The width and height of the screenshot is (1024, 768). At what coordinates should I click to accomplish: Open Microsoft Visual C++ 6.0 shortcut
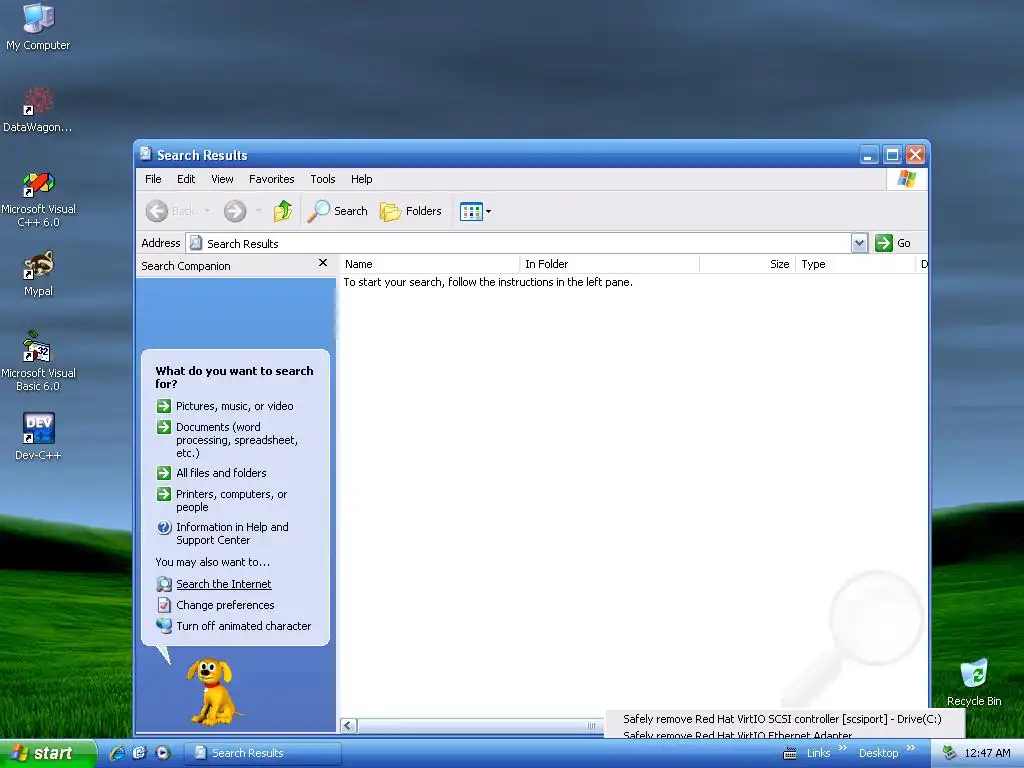click(x=38, y=199)
